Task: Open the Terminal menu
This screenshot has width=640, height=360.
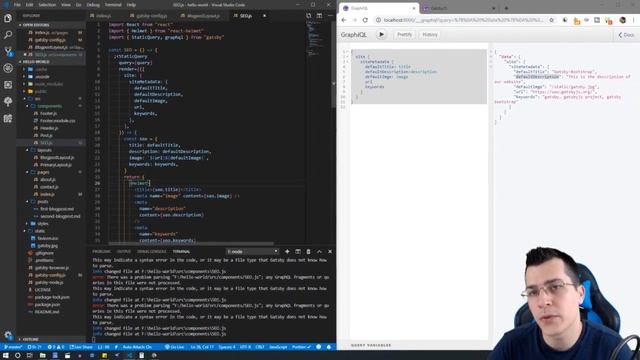Action: (113, 5)
